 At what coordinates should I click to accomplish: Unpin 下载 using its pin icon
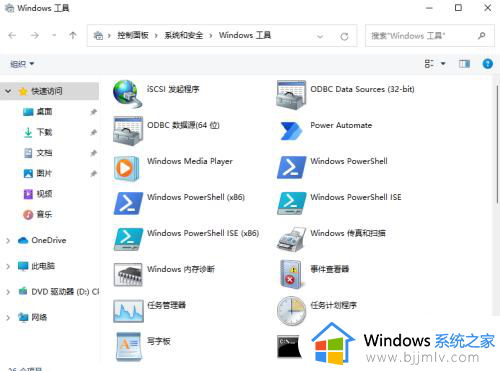coord(94,133)
